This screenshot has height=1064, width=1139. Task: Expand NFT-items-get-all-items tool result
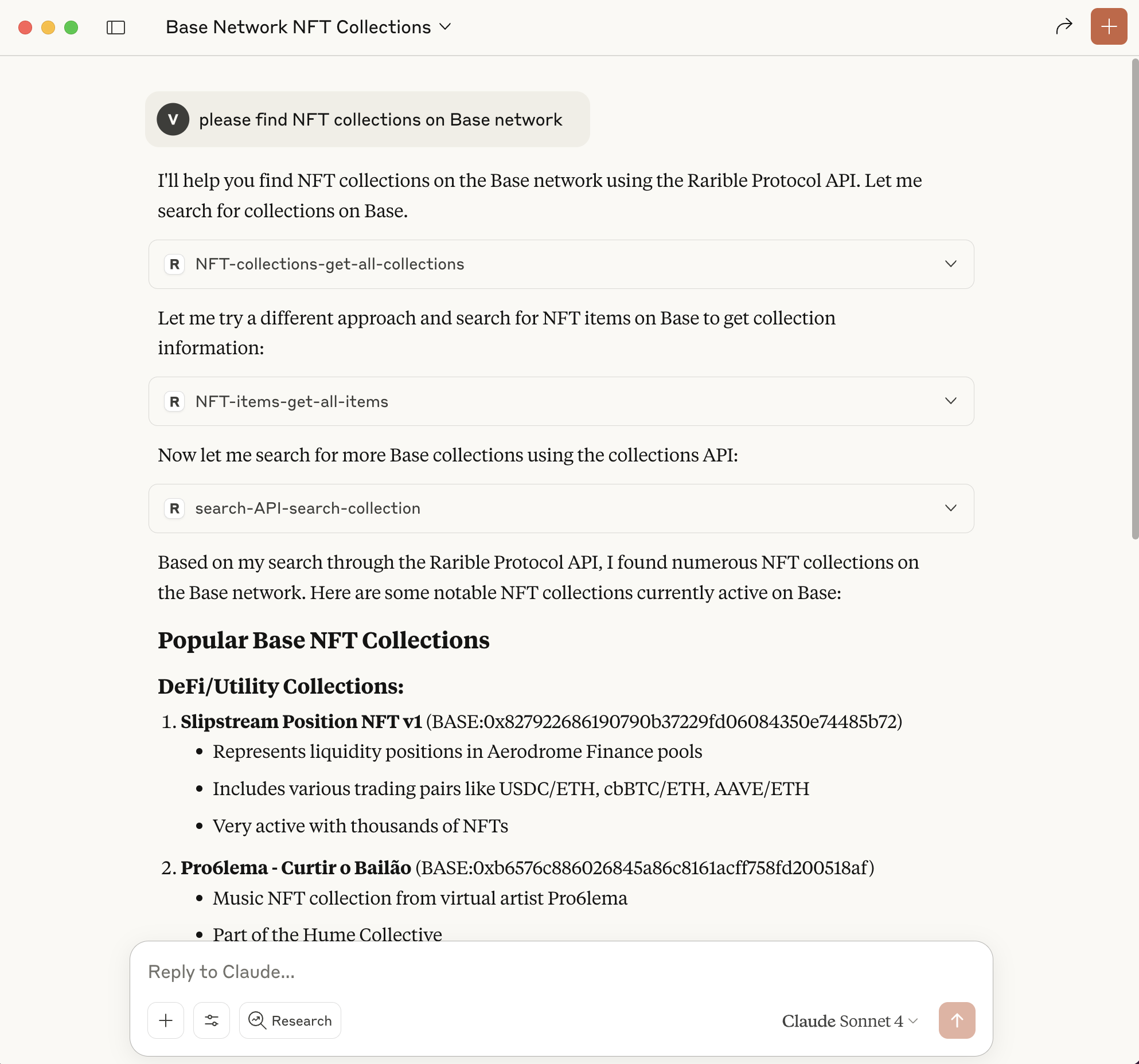[950, 401]
